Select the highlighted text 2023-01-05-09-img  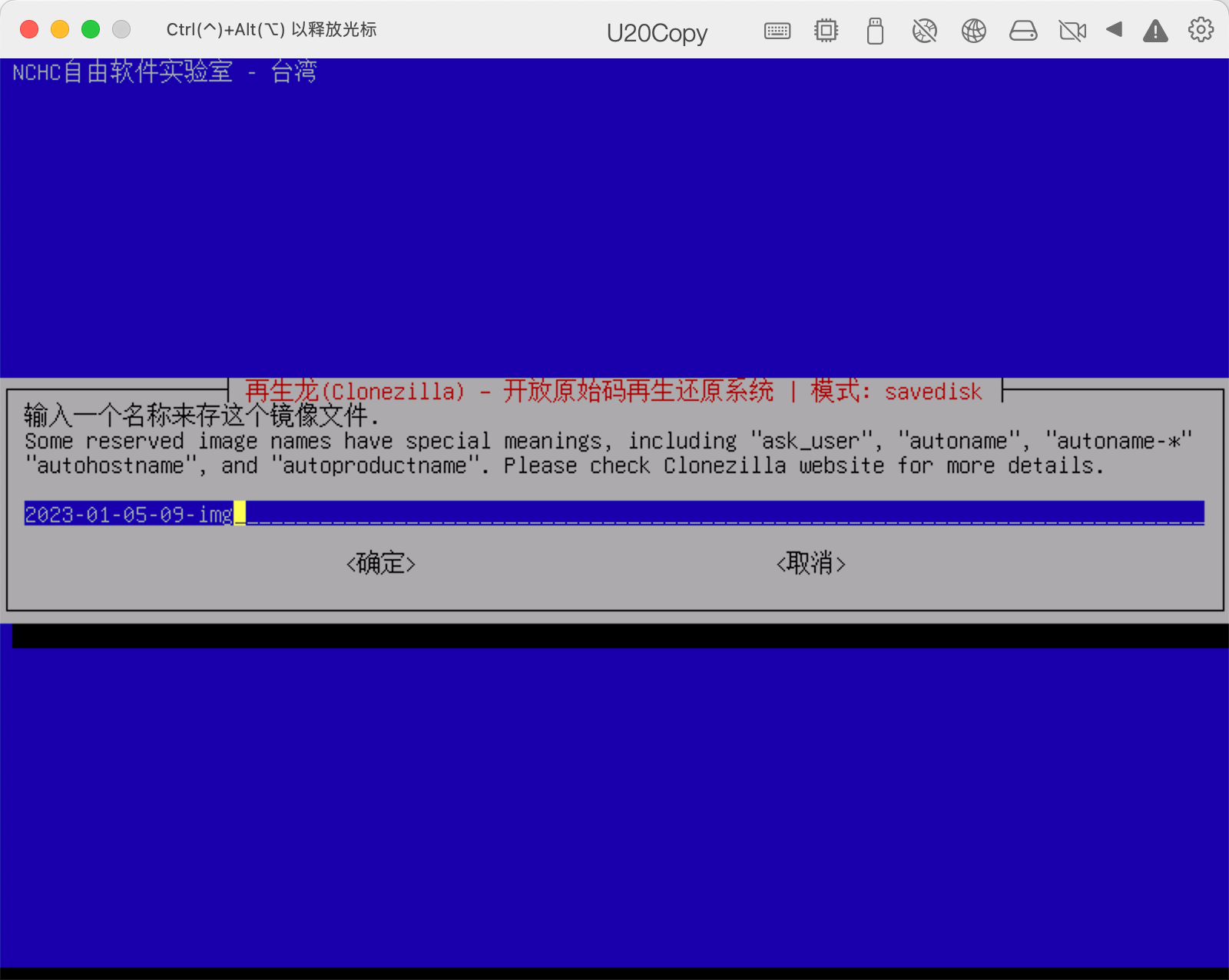[x=128, y=515]
